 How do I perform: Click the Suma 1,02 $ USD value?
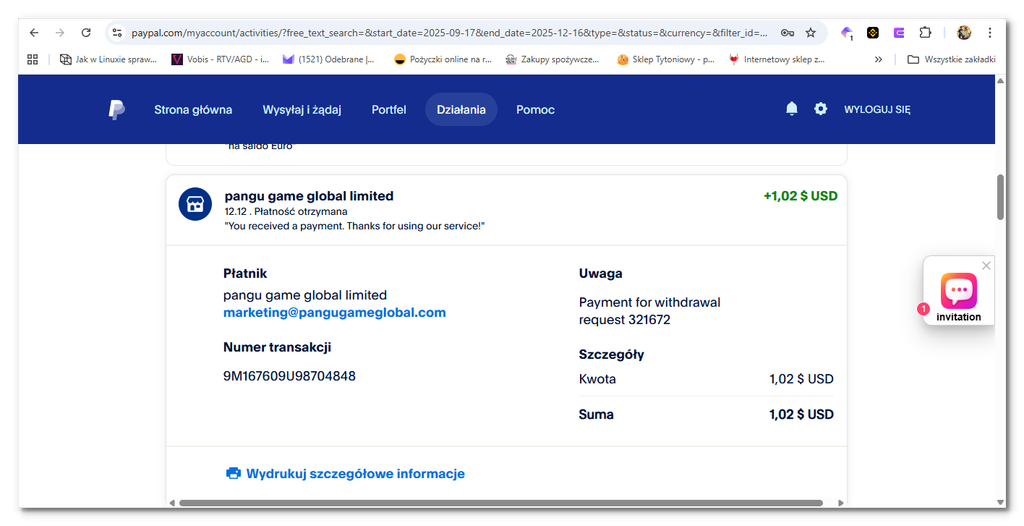point(801,414)
